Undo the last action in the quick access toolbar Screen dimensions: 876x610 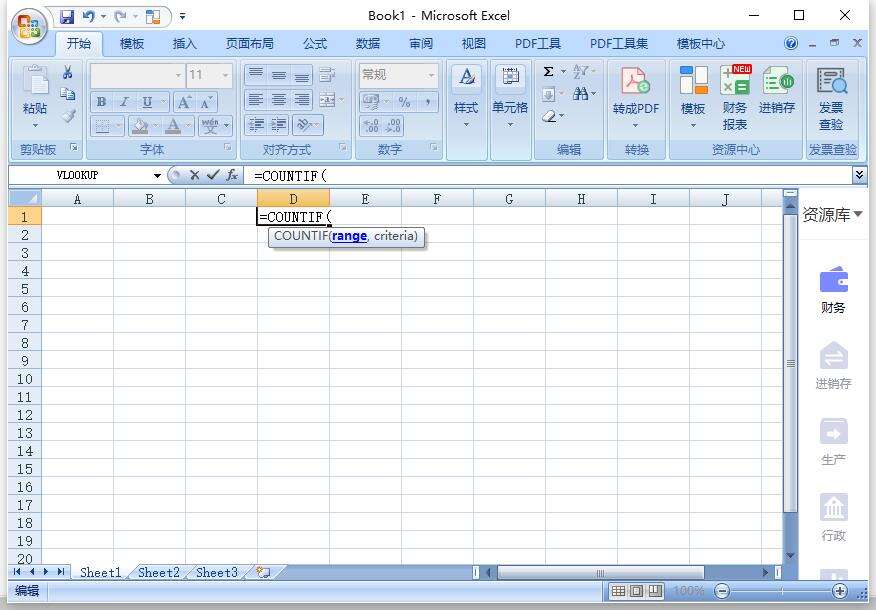tap(88, 17)
